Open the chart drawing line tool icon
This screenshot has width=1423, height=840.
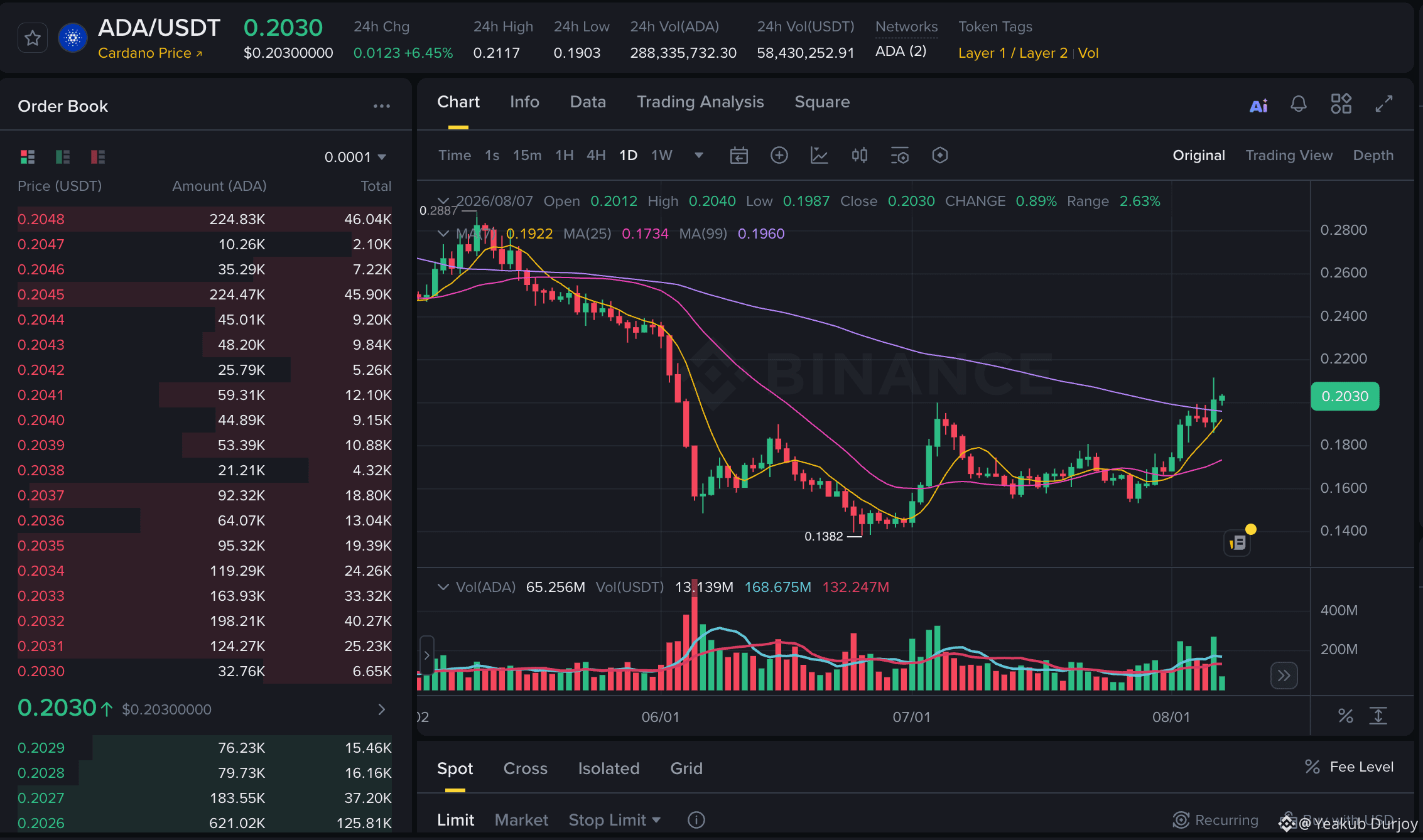[x=820, y=155]
